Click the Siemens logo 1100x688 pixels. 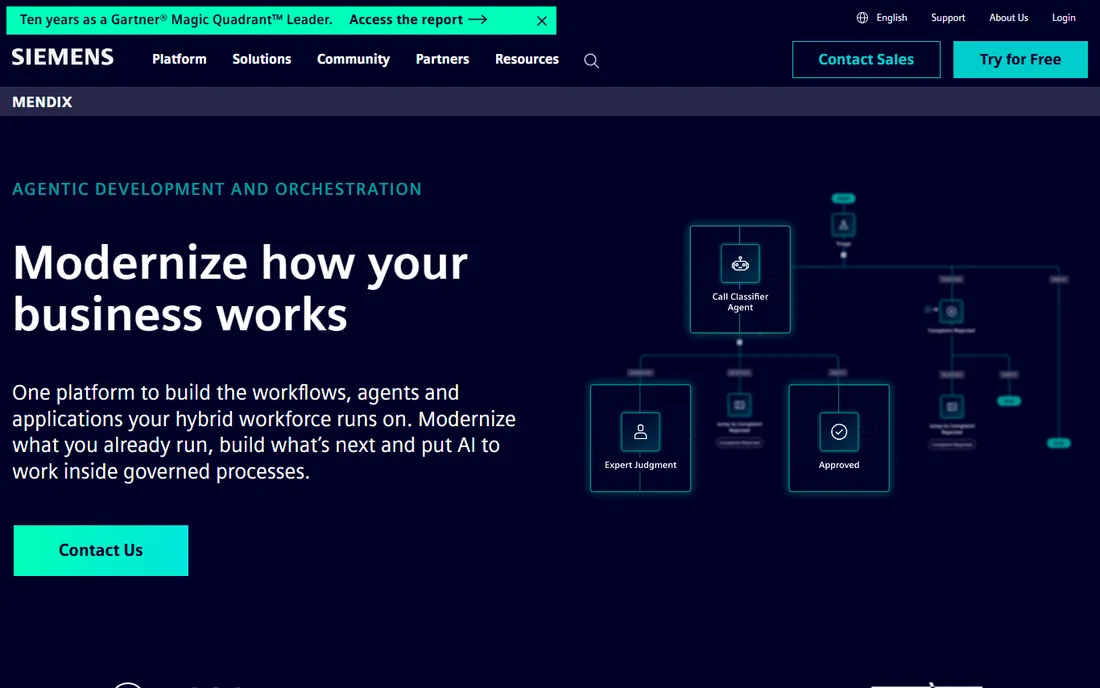coord(62,57)
